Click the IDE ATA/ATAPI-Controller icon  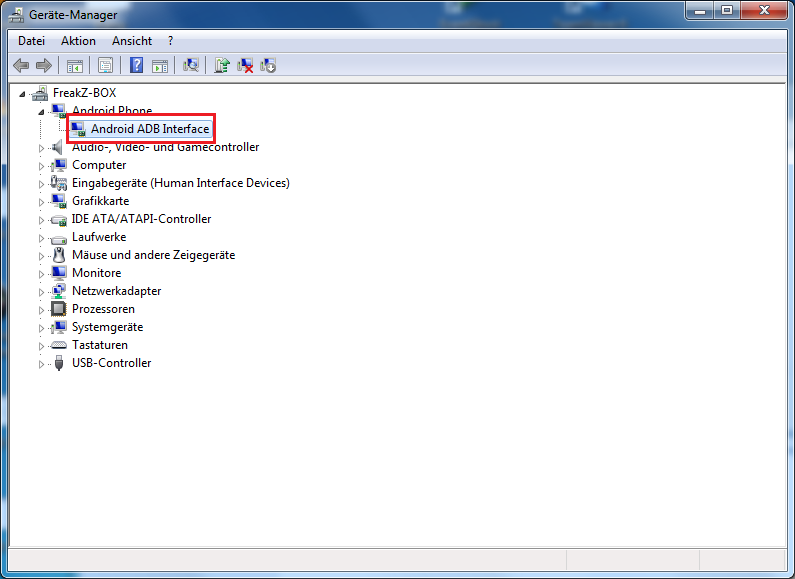click(59, 220)
